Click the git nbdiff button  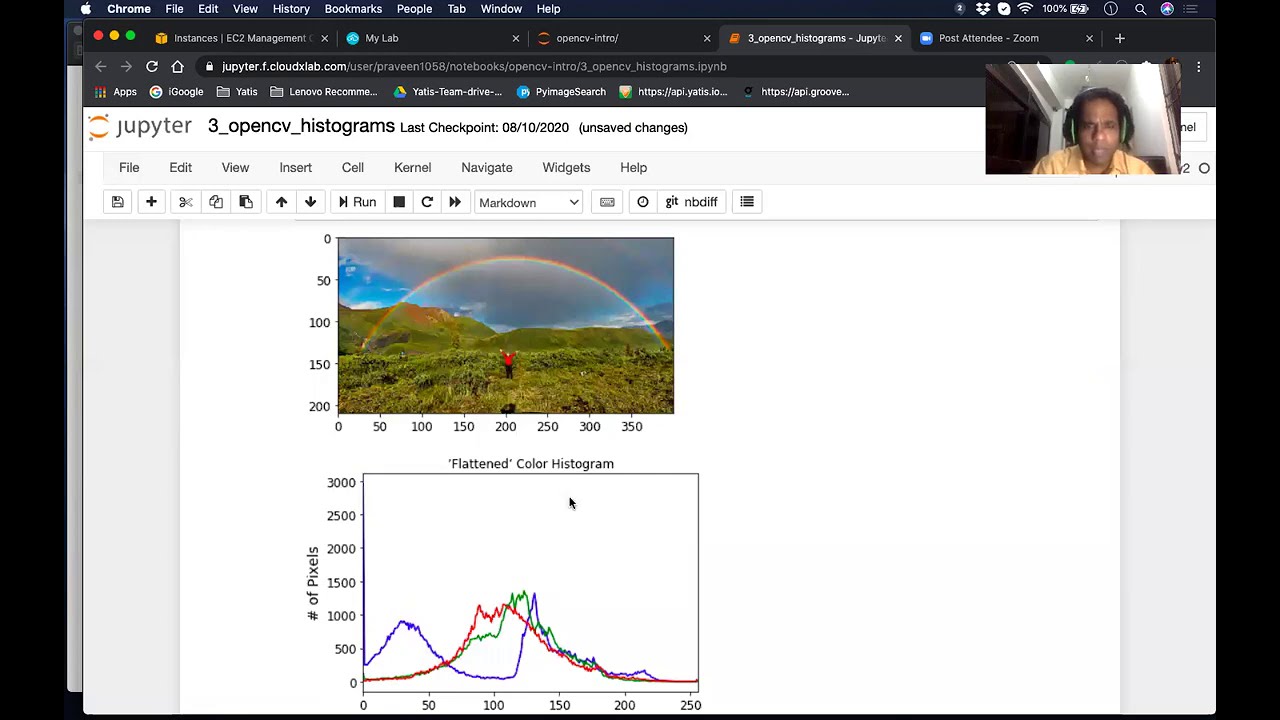pyautogui.click(x=691, y=202)
